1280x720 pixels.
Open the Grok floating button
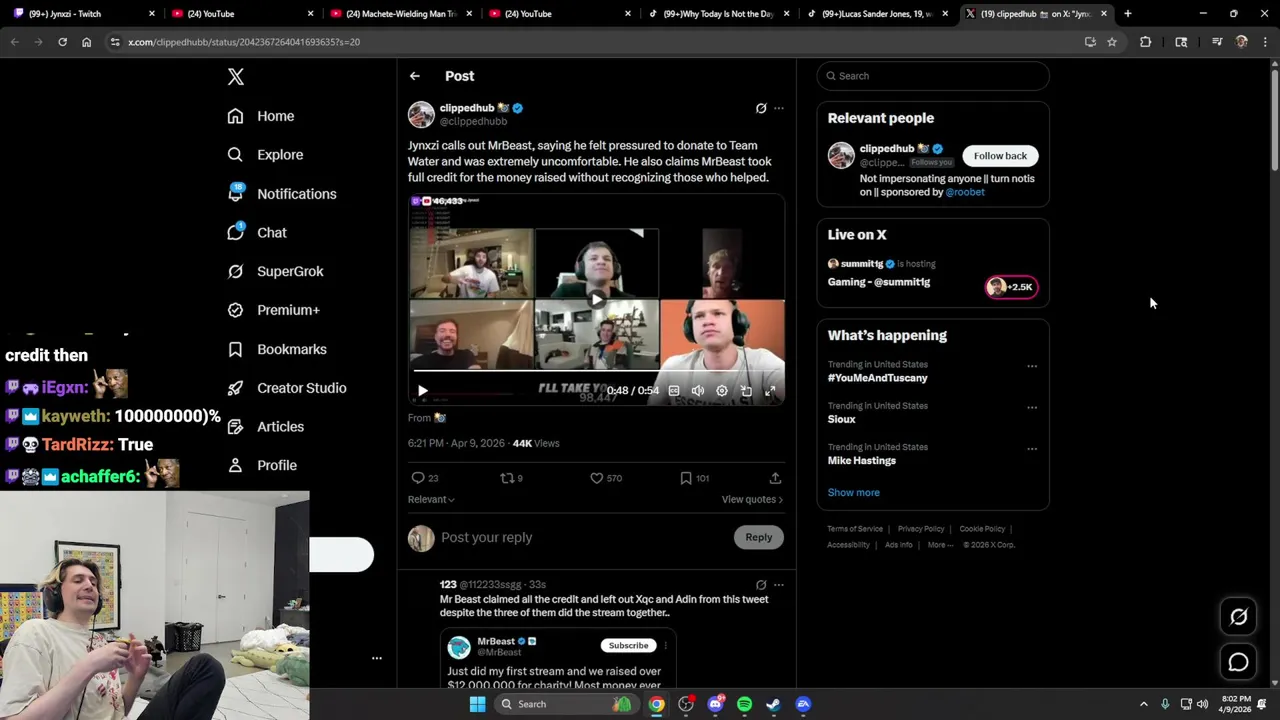click(x=1239, y=617)
